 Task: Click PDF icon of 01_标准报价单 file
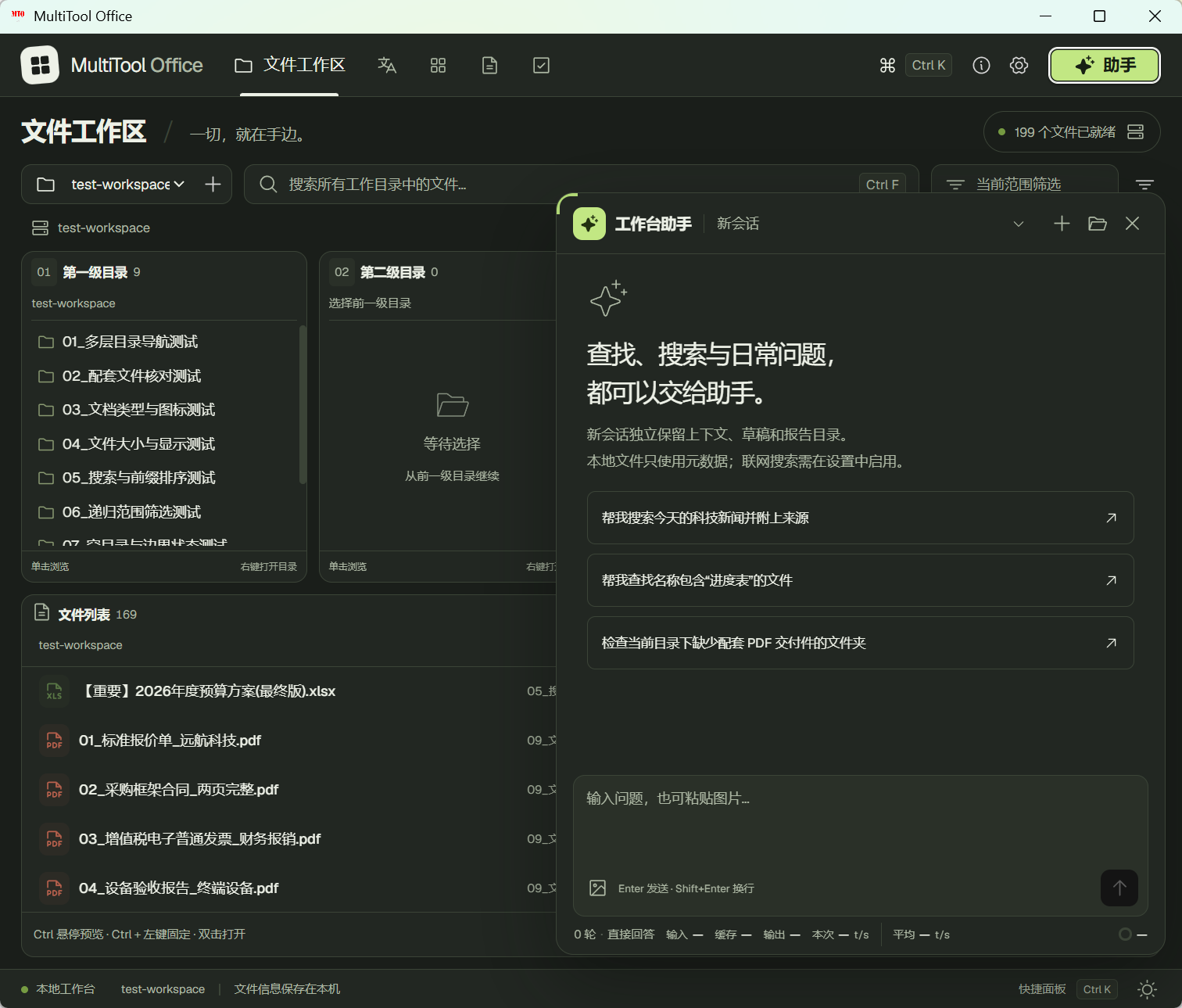coord(54,741)
